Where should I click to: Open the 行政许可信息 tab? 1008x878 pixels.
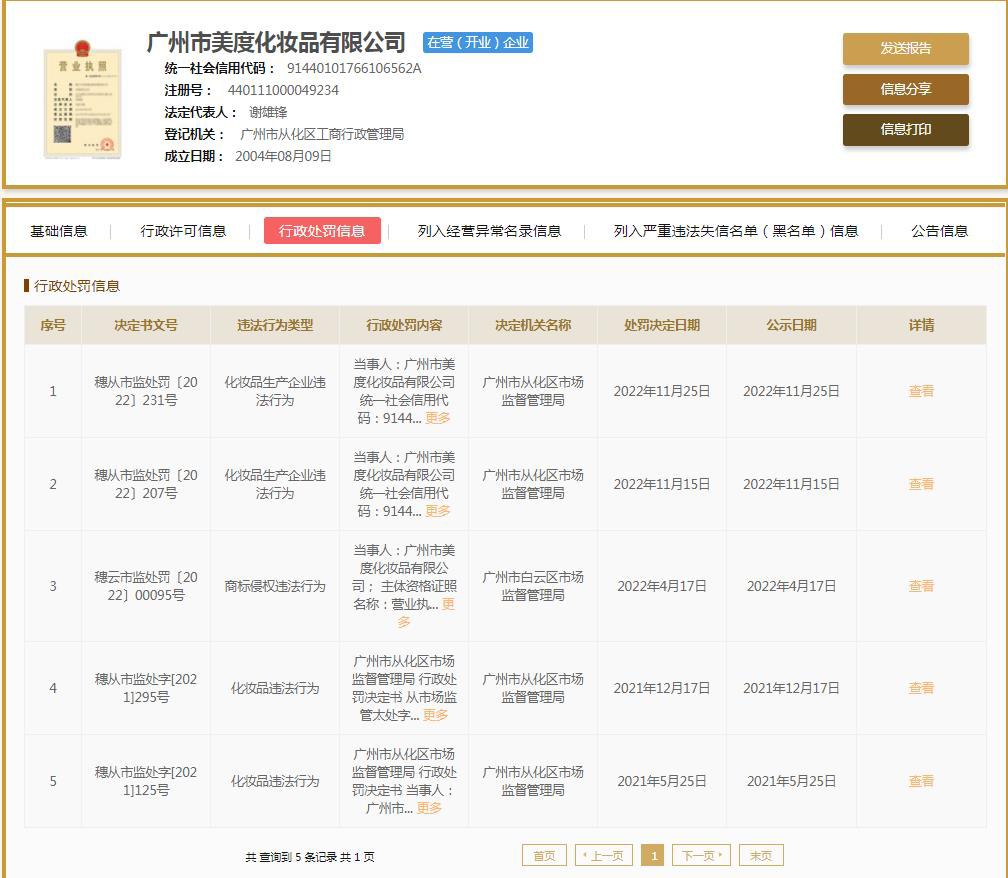183,231
